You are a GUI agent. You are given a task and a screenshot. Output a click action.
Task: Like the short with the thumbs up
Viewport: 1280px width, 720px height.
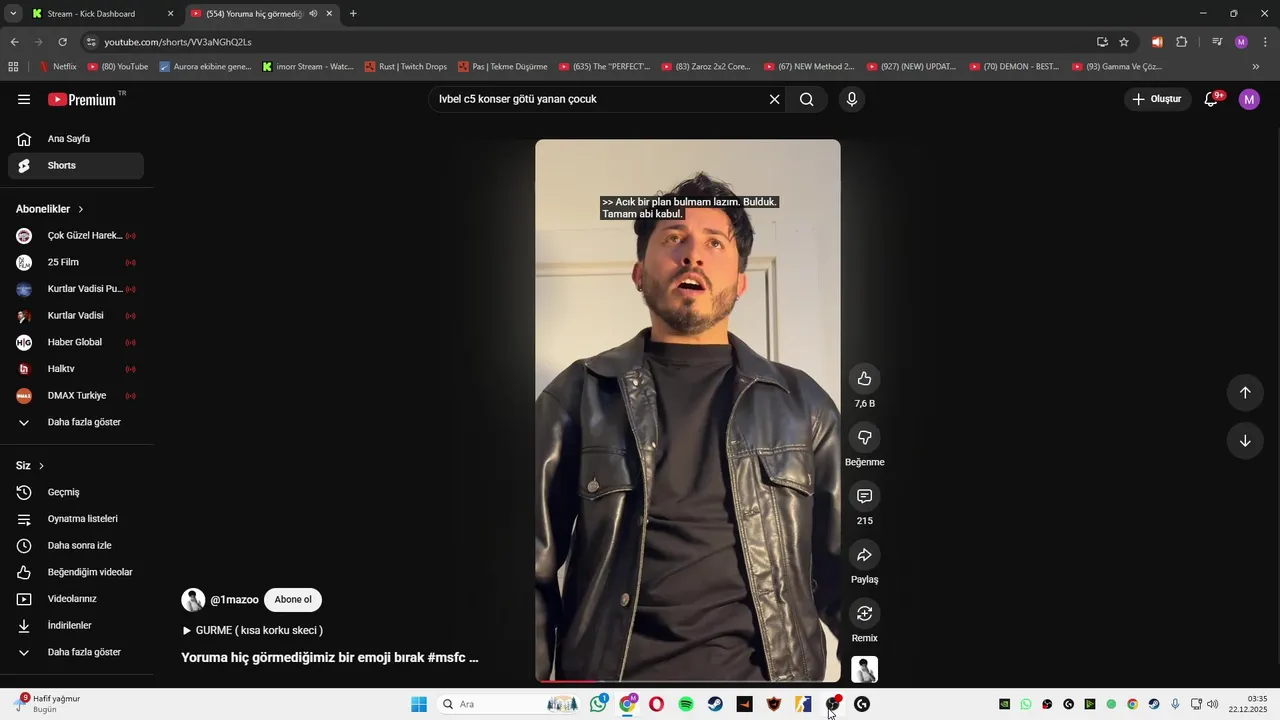coord(865,378)
